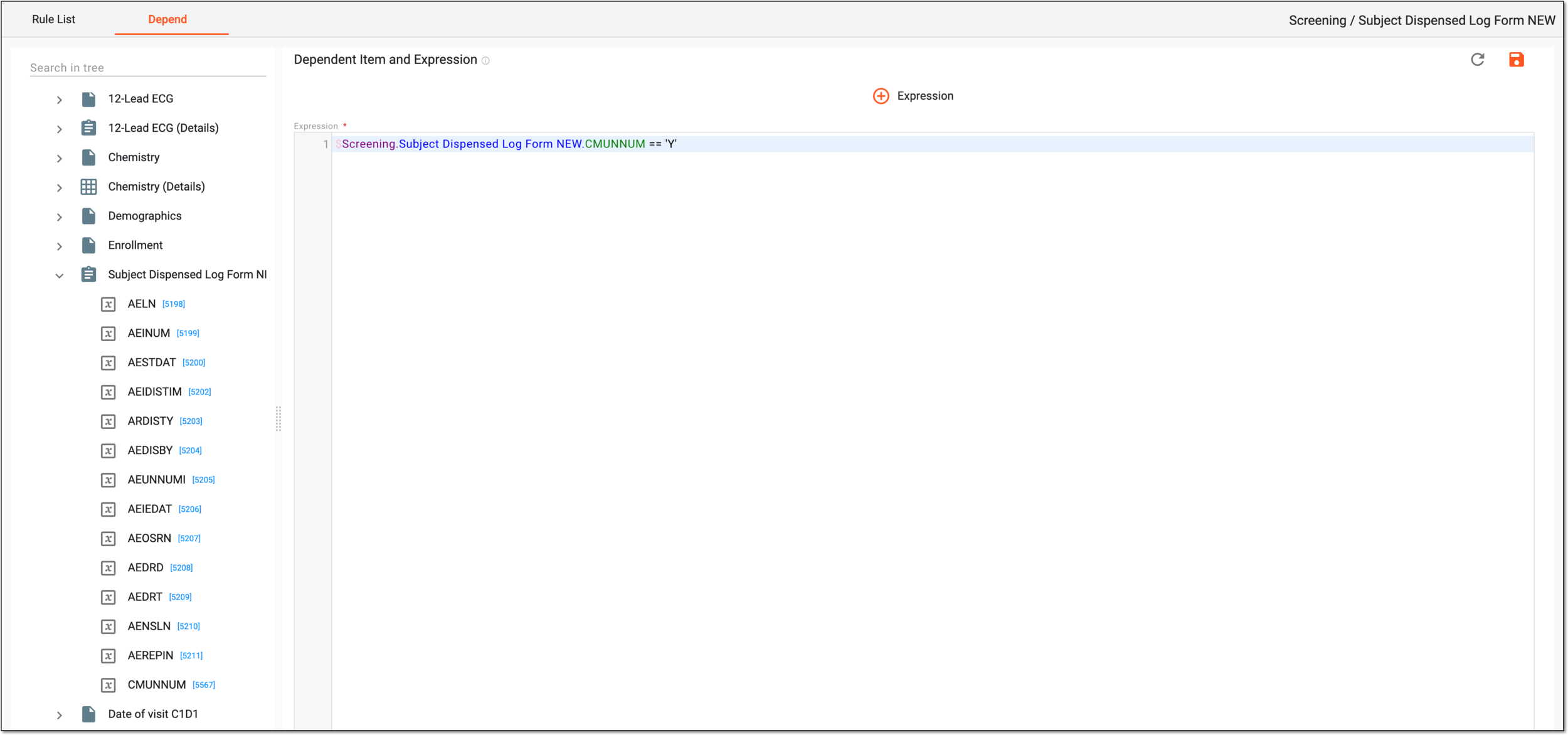The width and height of the screenshot is (1568, 735).
Task: Click the Date of visit C1D1 form icon
Action: 89,714
